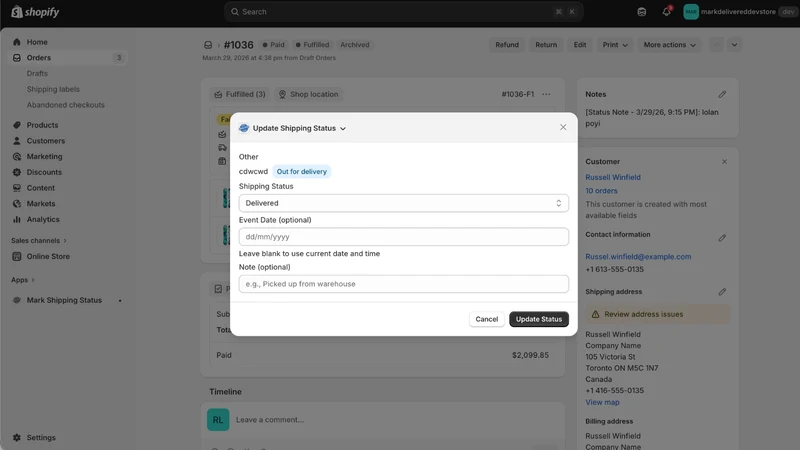Open the notifications bell
The image size is (800, 450).
coord(666,12)
